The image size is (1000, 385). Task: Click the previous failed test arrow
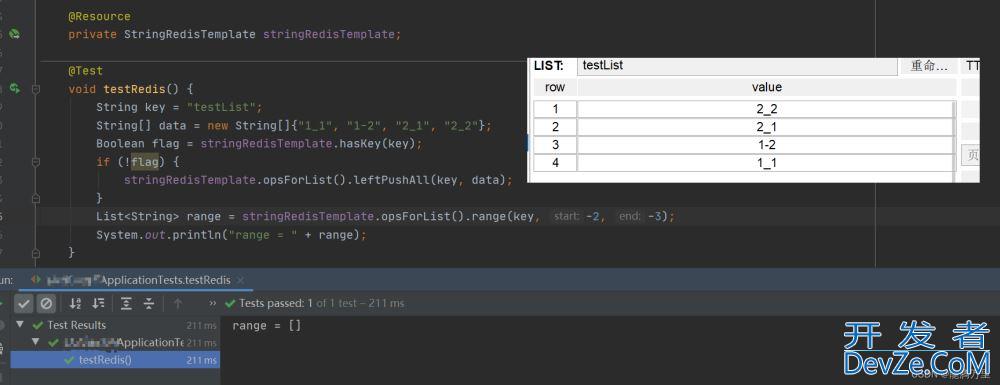point(178,303)
